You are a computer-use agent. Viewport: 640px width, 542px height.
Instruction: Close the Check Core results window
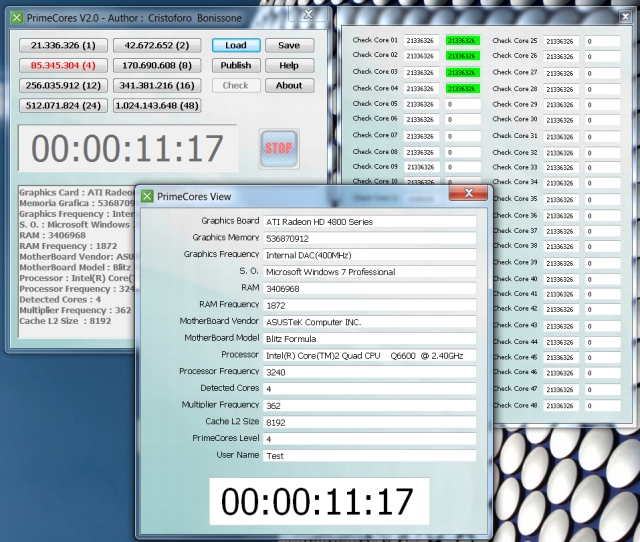pyautogui.click(x=625, y=17)
